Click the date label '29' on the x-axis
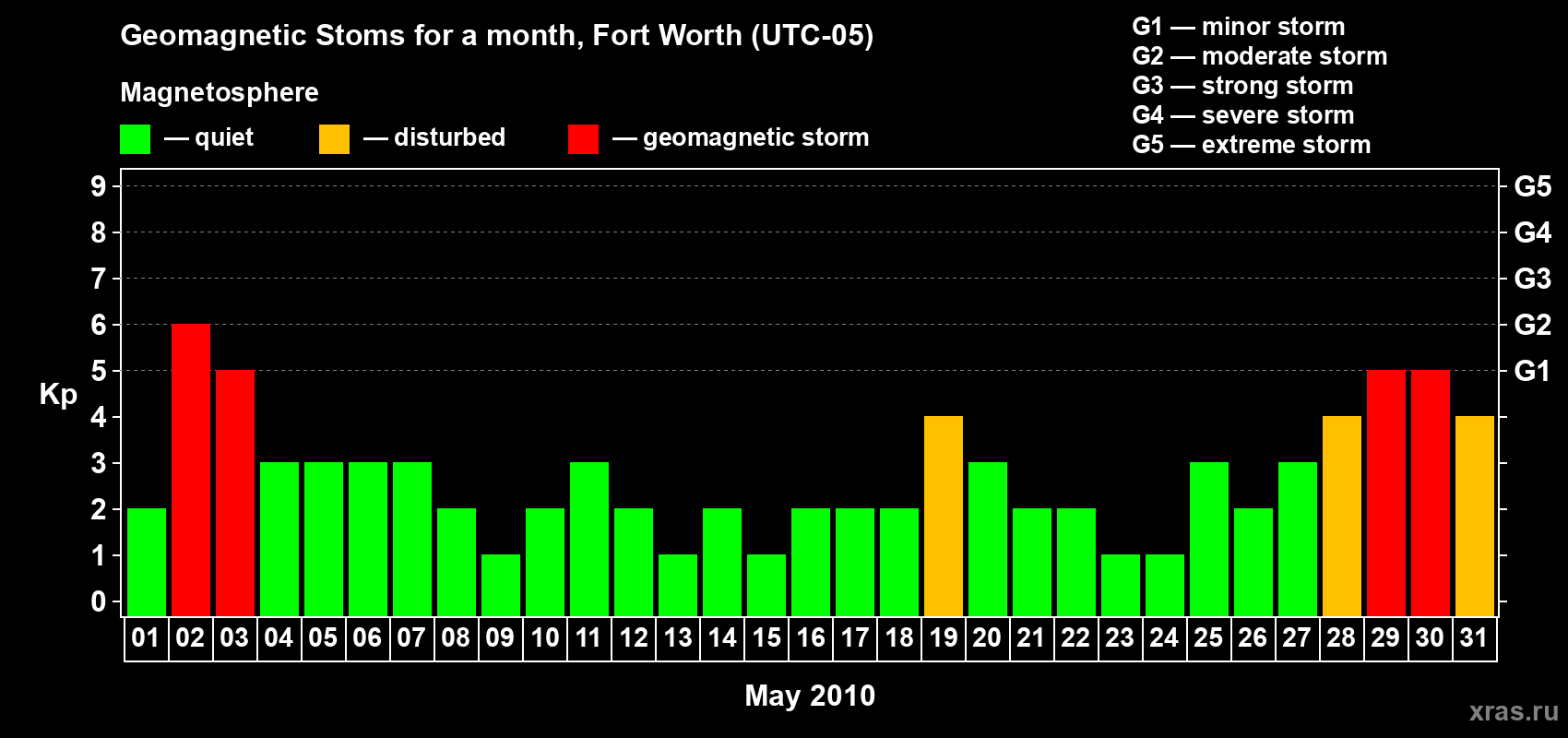Viewport: 1568px width, 738px height. (1385, 638)
